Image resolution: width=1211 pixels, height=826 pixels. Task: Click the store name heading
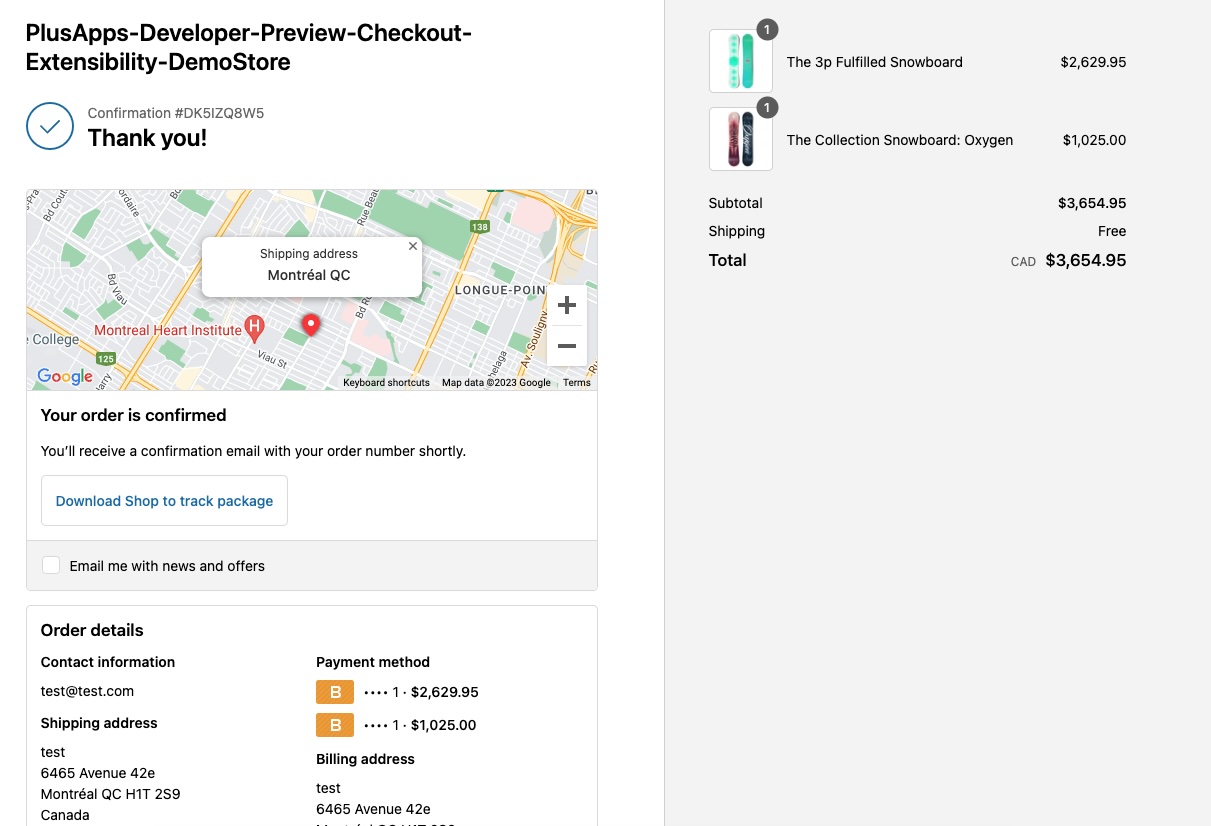click(248, 47)
